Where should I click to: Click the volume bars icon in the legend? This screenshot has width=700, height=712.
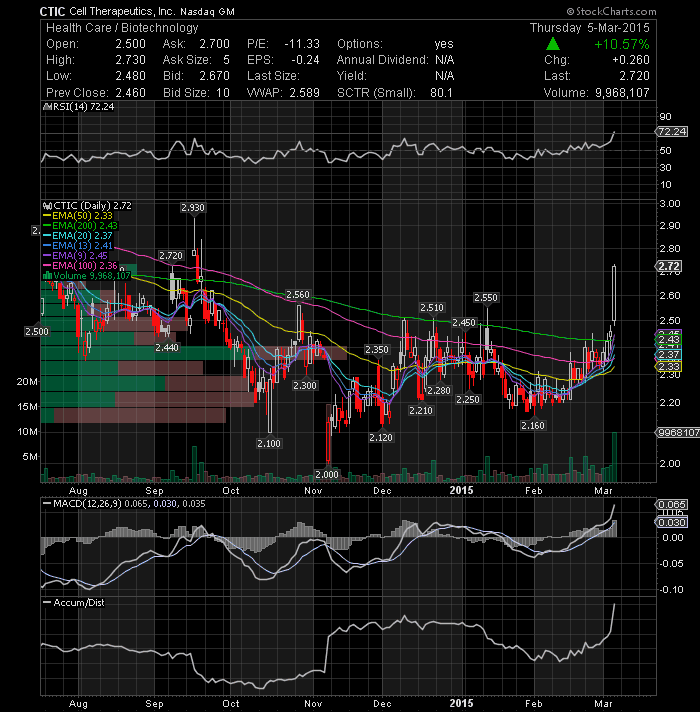click(47, 276)
